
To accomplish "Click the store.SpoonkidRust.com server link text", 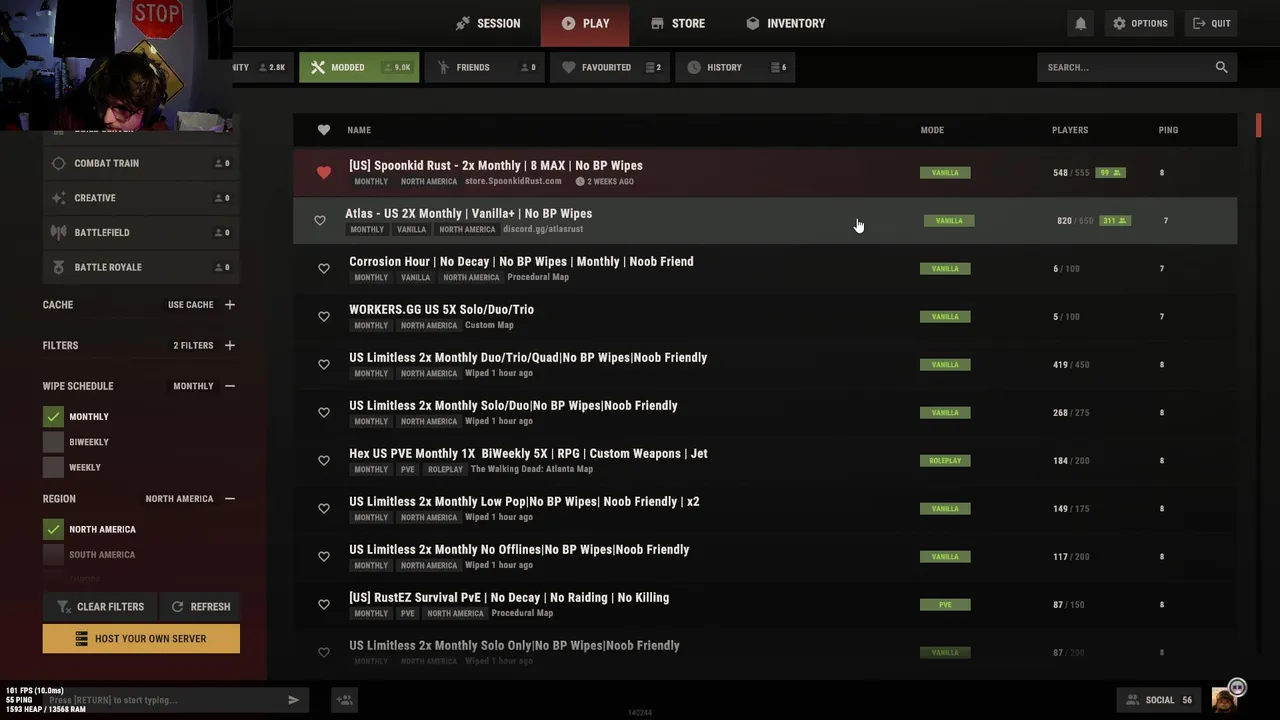I will (513, 181).
